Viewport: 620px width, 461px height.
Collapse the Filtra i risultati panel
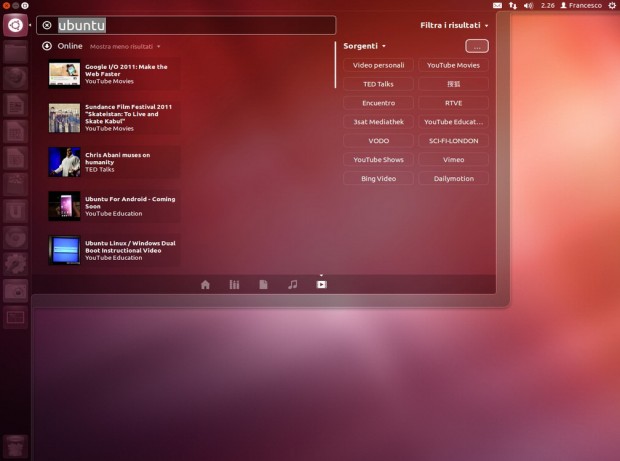coord(454,25)
